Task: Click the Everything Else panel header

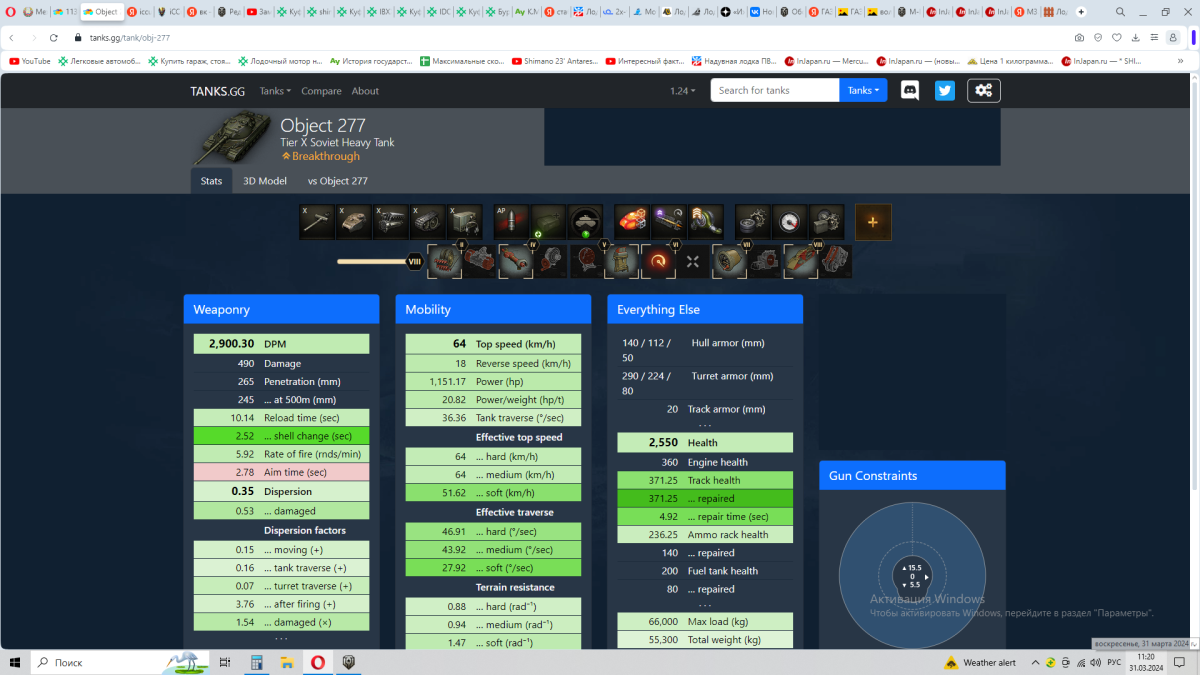Action: pyautogui.click(x=705, y=310)
